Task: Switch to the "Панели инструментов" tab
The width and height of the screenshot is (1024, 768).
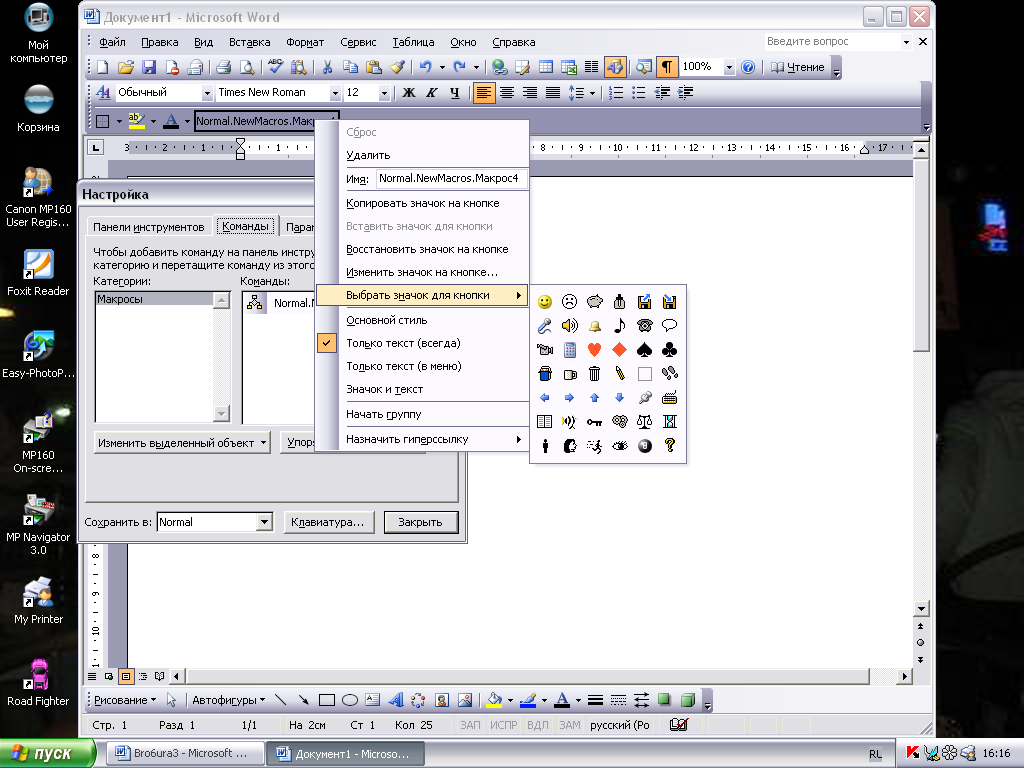Action: point(149,227)
